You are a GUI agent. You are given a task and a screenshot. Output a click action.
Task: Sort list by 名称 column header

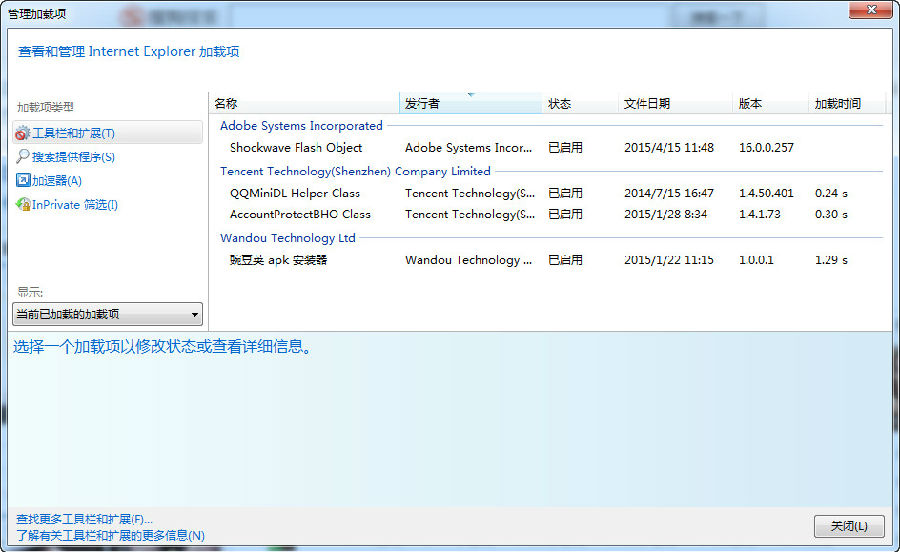pyautogui.click(x=304, y=104)
